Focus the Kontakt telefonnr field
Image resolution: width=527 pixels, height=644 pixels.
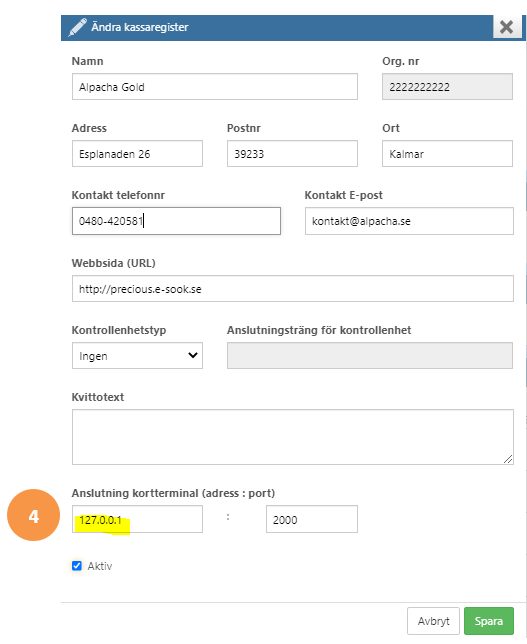[x=176, y=221]
